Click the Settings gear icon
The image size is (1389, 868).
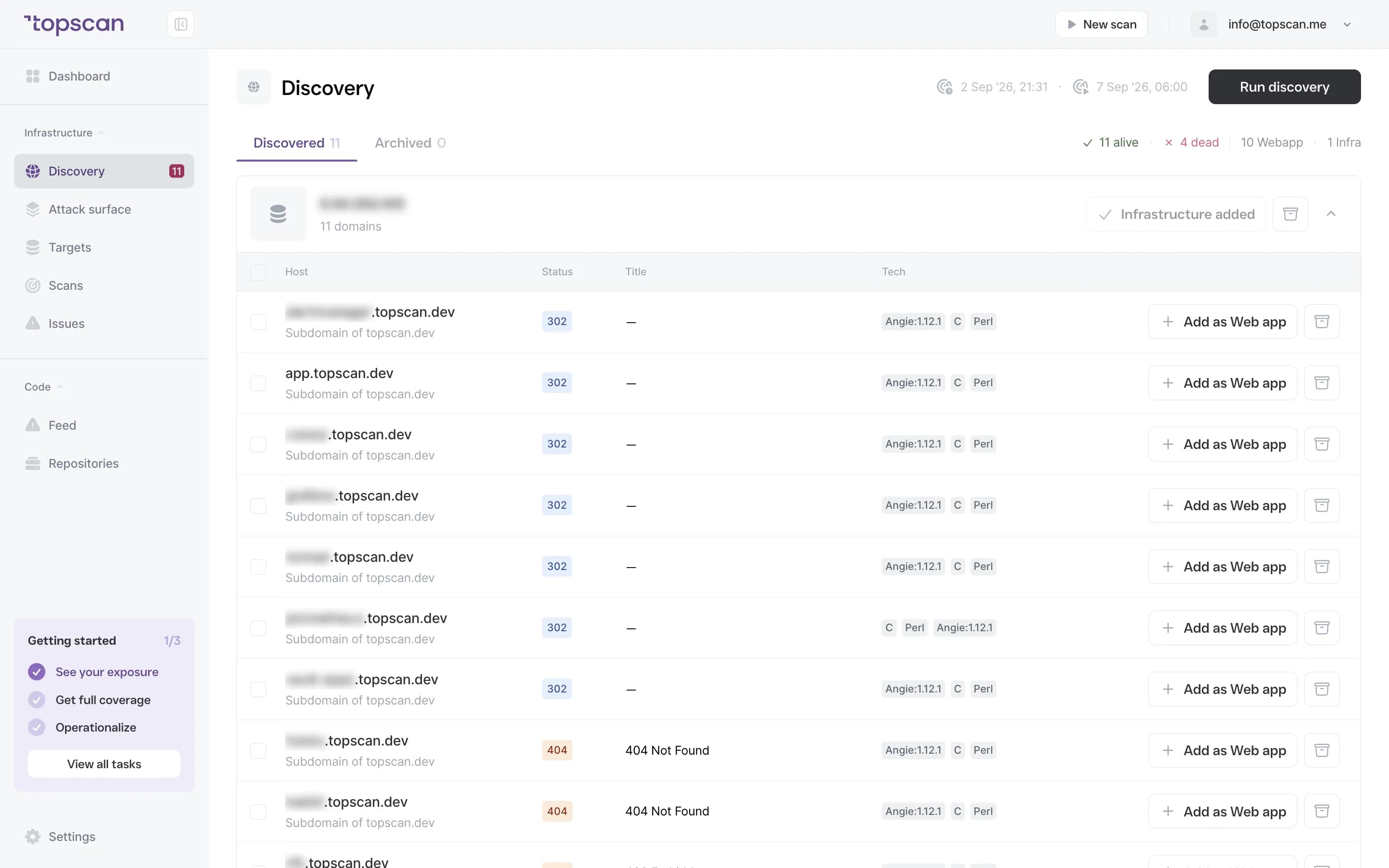[33, 837]
